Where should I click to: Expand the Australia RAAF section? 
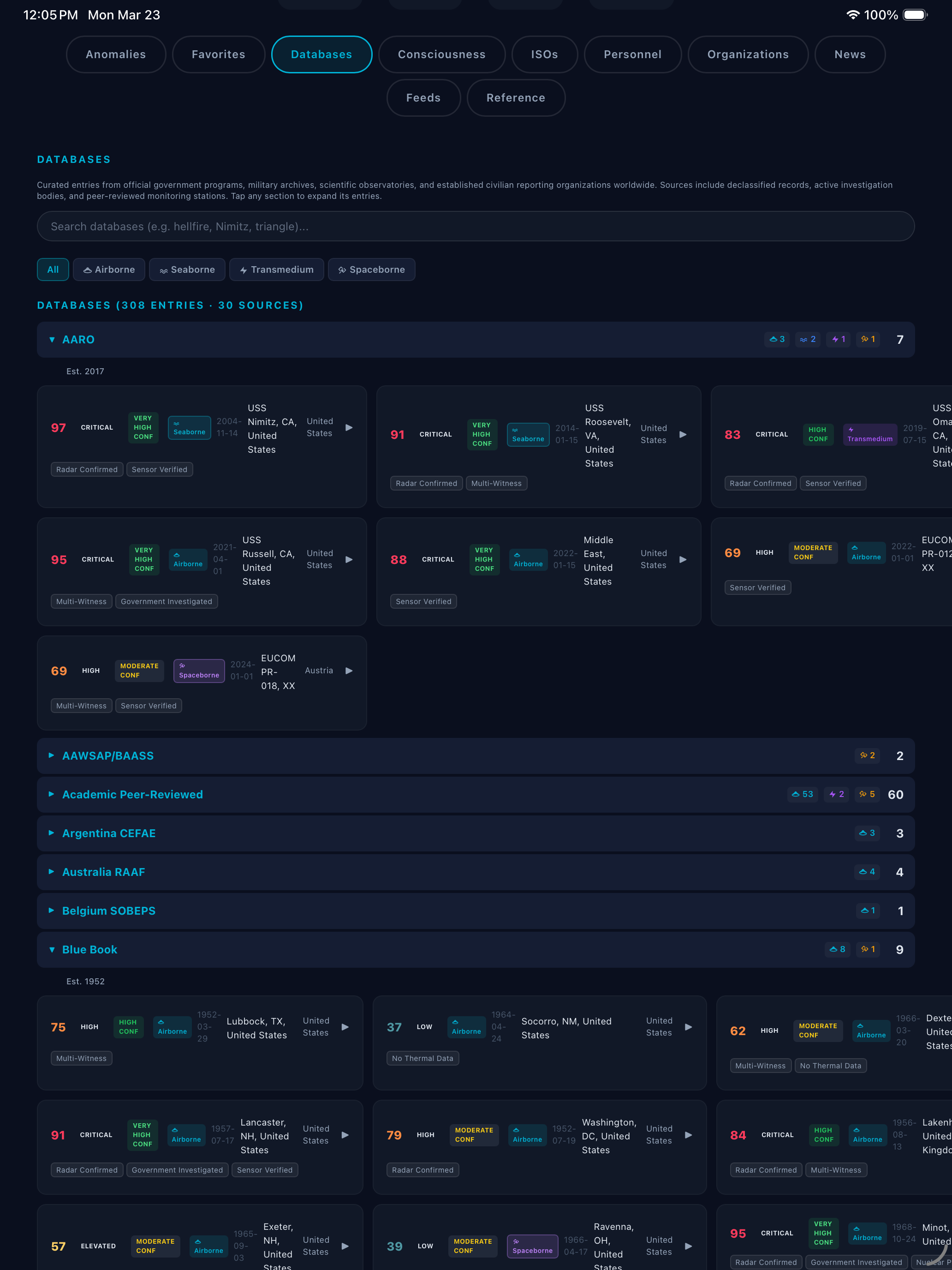coord(476,872)
